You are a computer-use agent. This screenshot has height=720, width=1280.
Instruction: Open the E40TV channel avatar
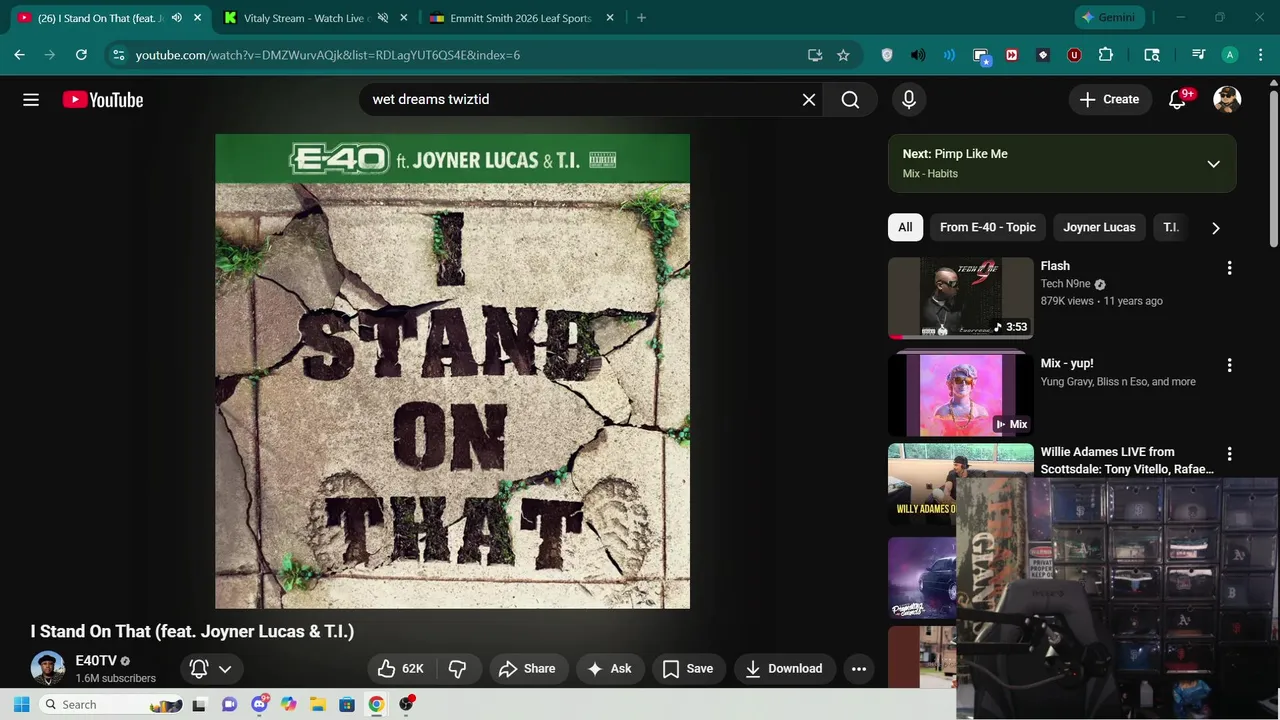(48, 668)
